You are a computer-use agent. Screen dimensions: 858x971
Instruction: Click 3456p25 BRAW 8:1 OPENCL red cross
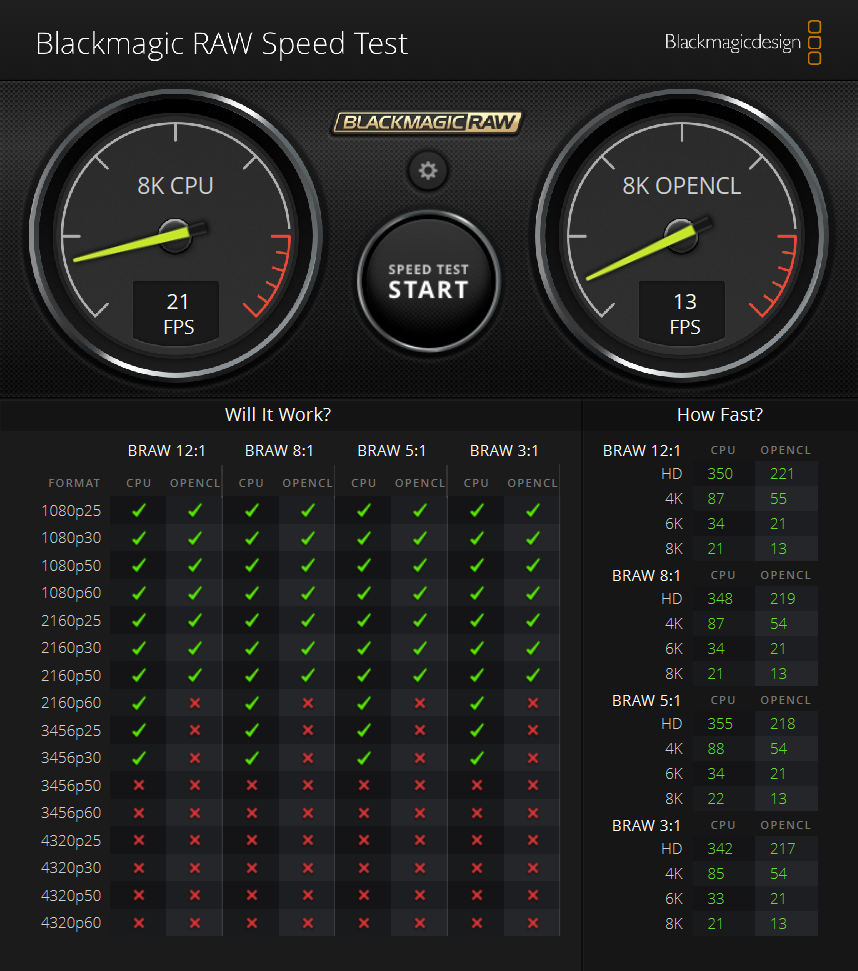point(308,730)
